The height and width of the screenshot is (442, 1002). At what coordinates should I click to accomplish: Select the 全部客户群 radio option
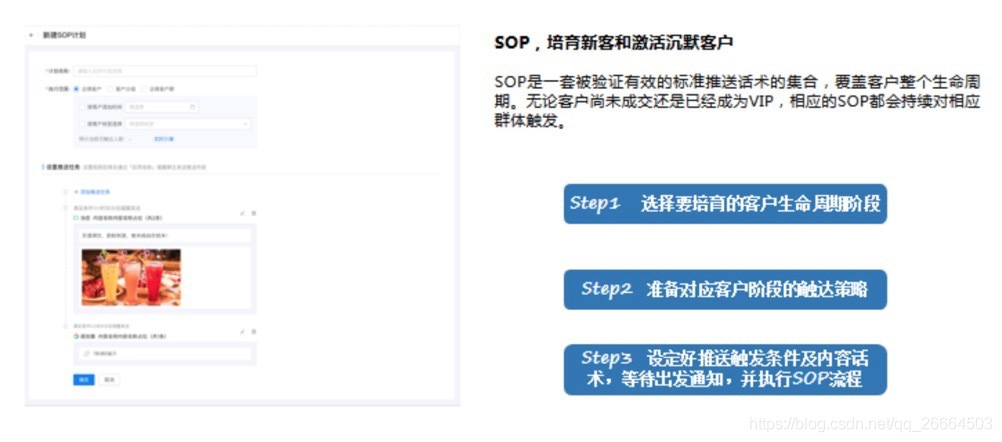(x=142, y=88)
